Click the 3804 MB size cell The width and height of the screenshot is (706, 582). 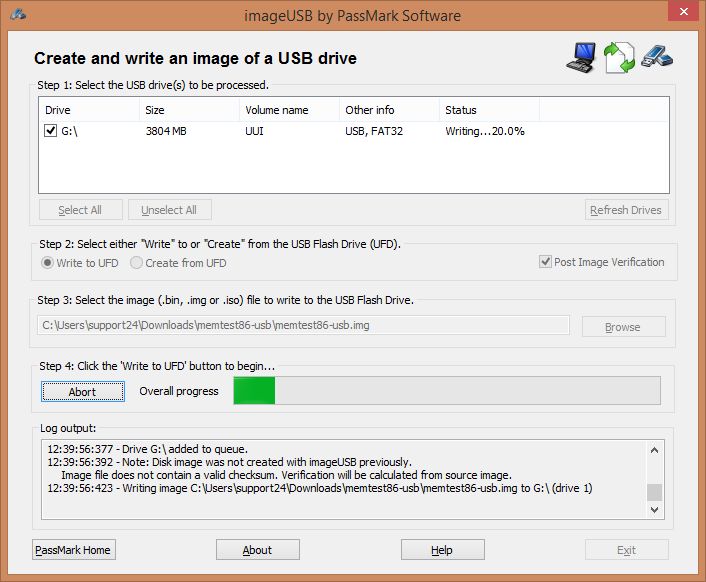166,131
